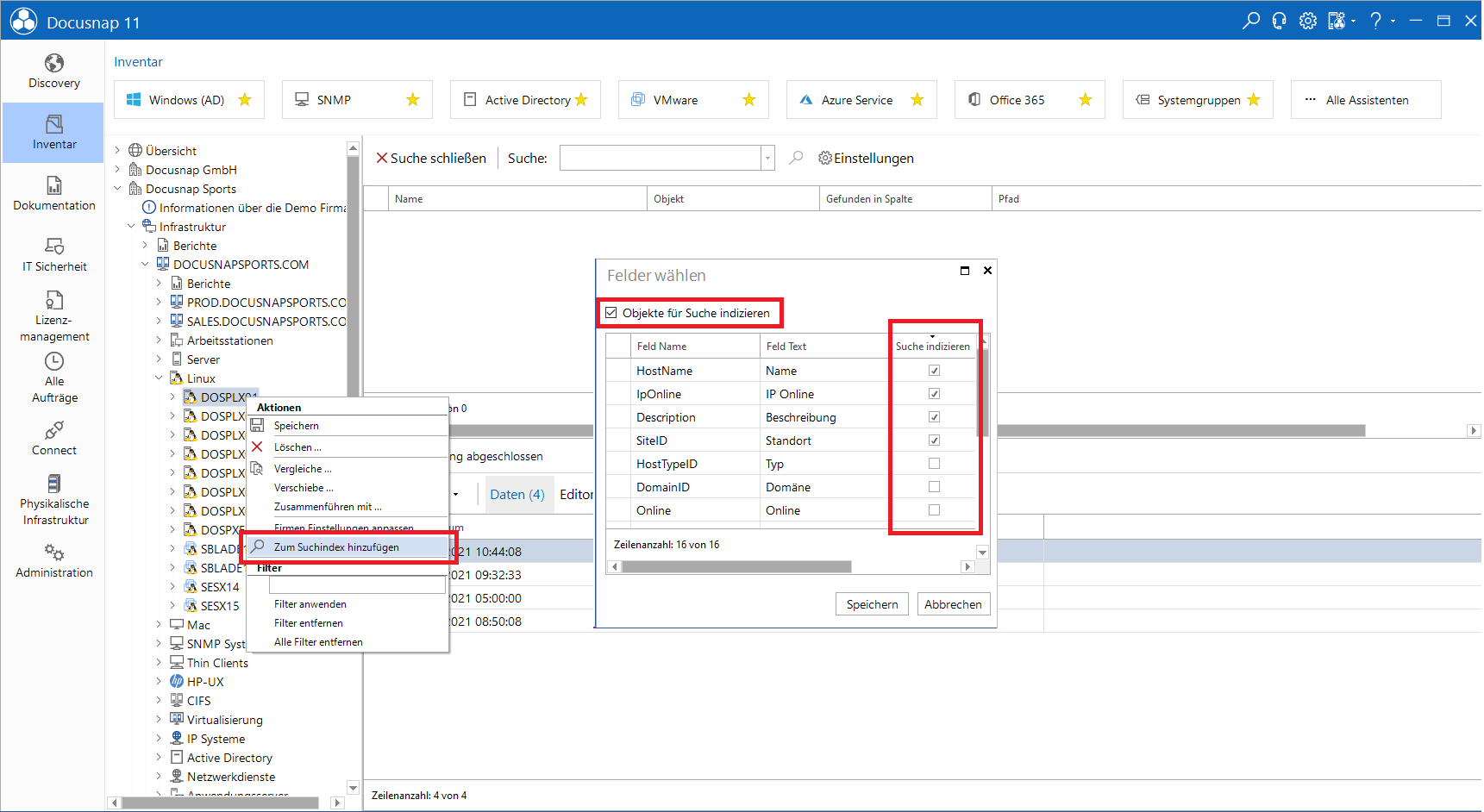Toggle favorite star on SNMP tile

coord(413,100)
